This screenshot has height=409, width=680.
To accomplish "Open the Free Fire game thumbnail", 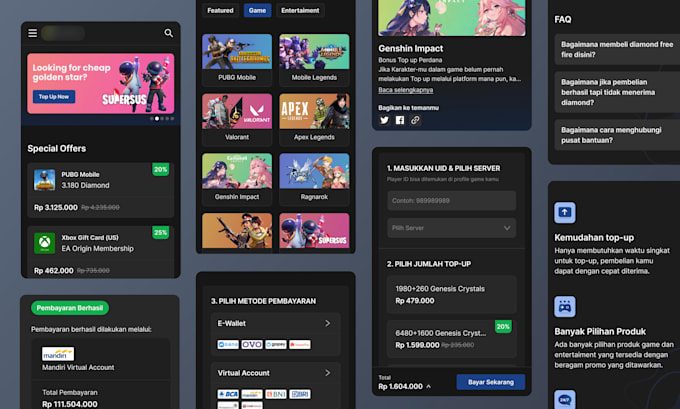I will tap(237, 231).
